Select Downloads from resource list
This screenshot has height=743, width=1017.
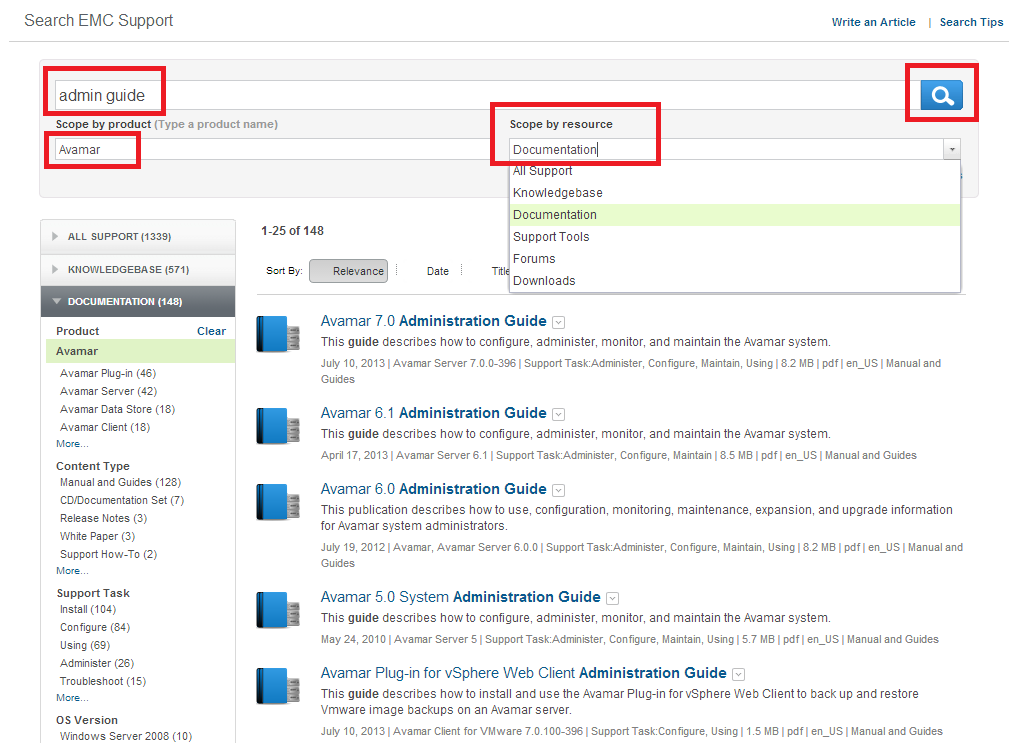pyautogui.click(x=735, y=281)
